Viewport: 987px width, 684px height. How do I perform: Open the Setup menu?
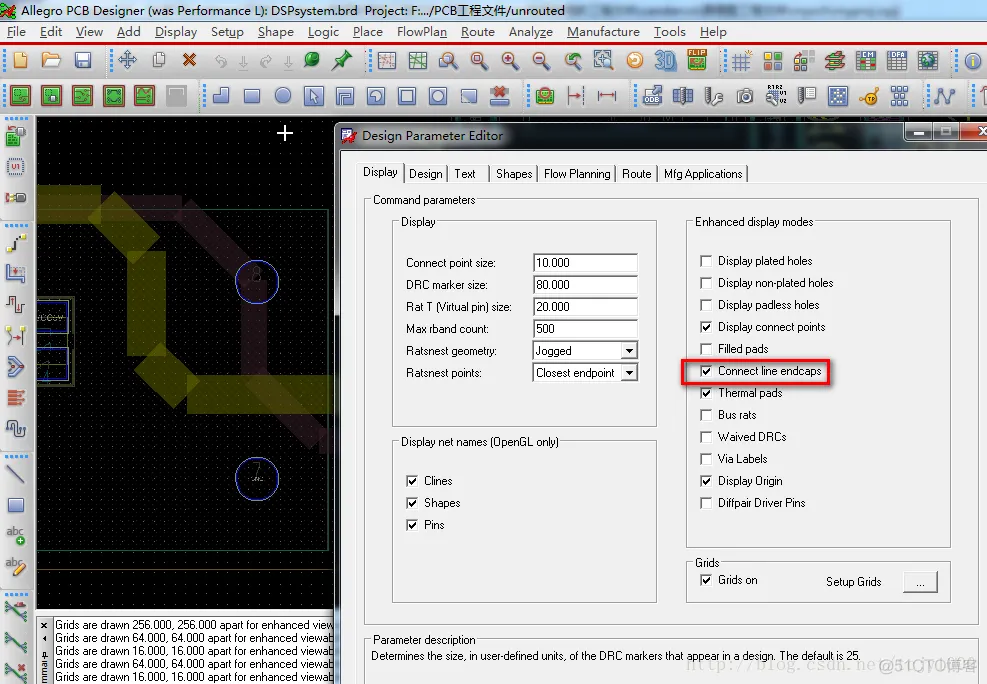pyautogui.click(x=227, y=31)
